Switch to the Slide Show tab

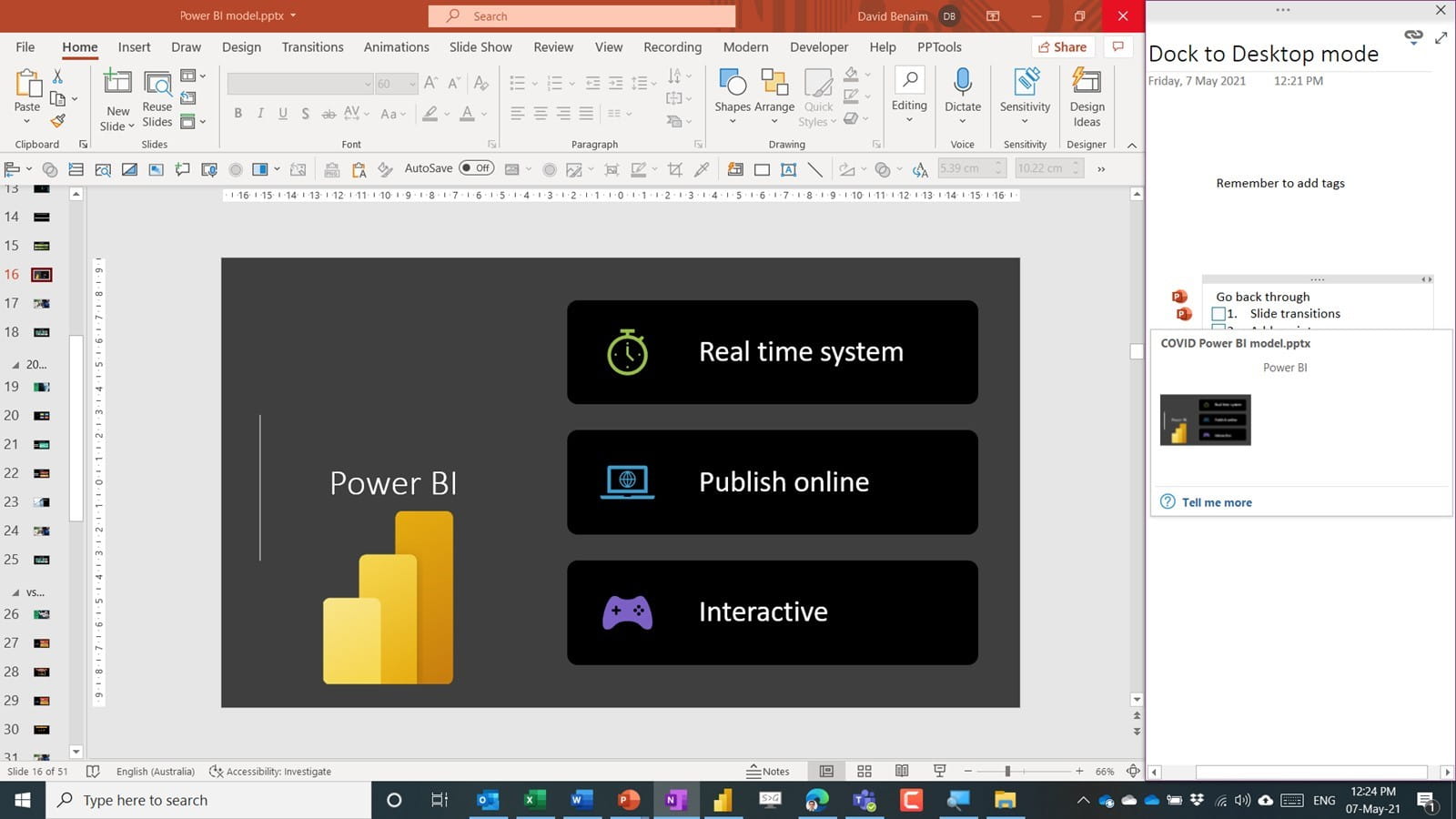tap(480, 47)
